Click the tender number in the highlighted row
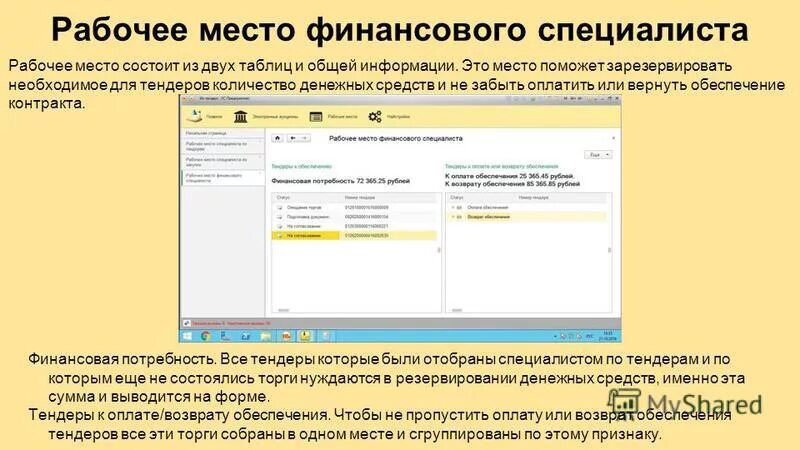Image resolution: width=800 pixels, height=450 pixels. 367,236
